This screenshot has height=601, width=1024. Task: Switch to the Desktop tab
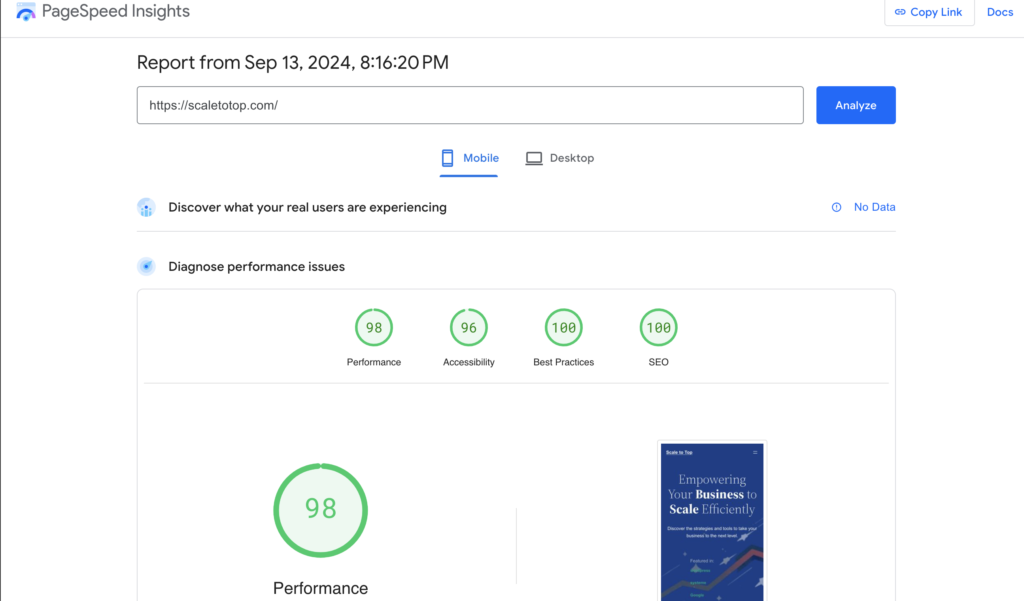560,158
